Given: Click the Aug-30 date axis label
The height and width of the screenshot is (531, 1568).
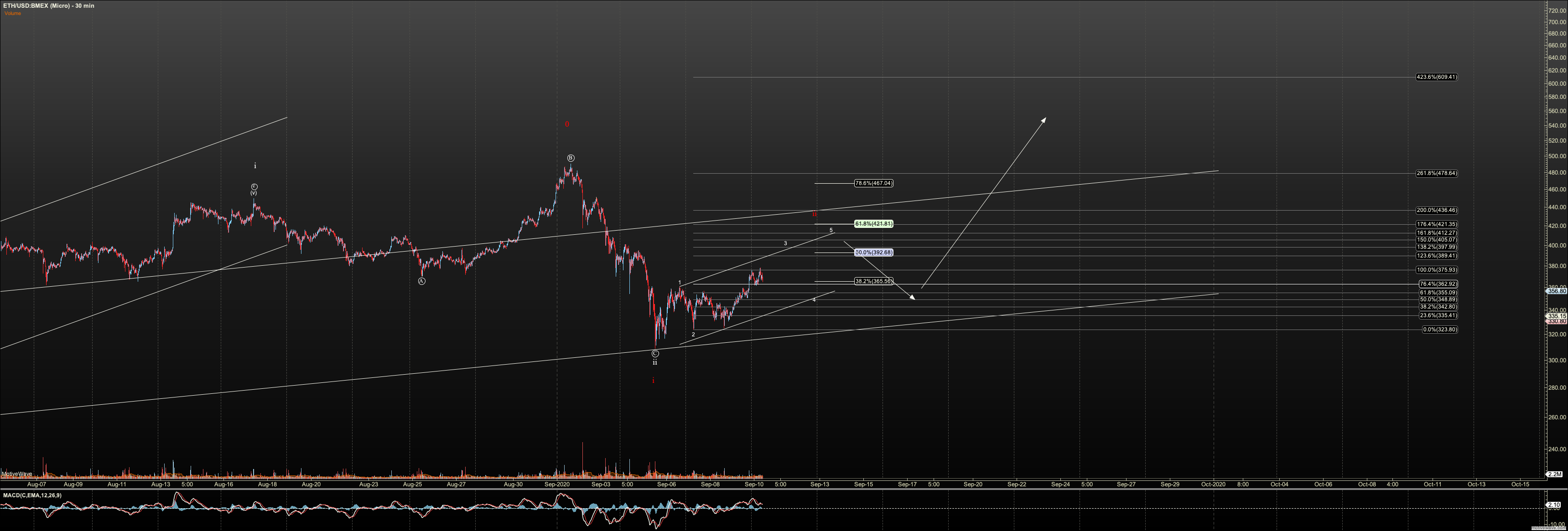Looking at the screenshot, I should pyautogui.click(x=513, y=485).
